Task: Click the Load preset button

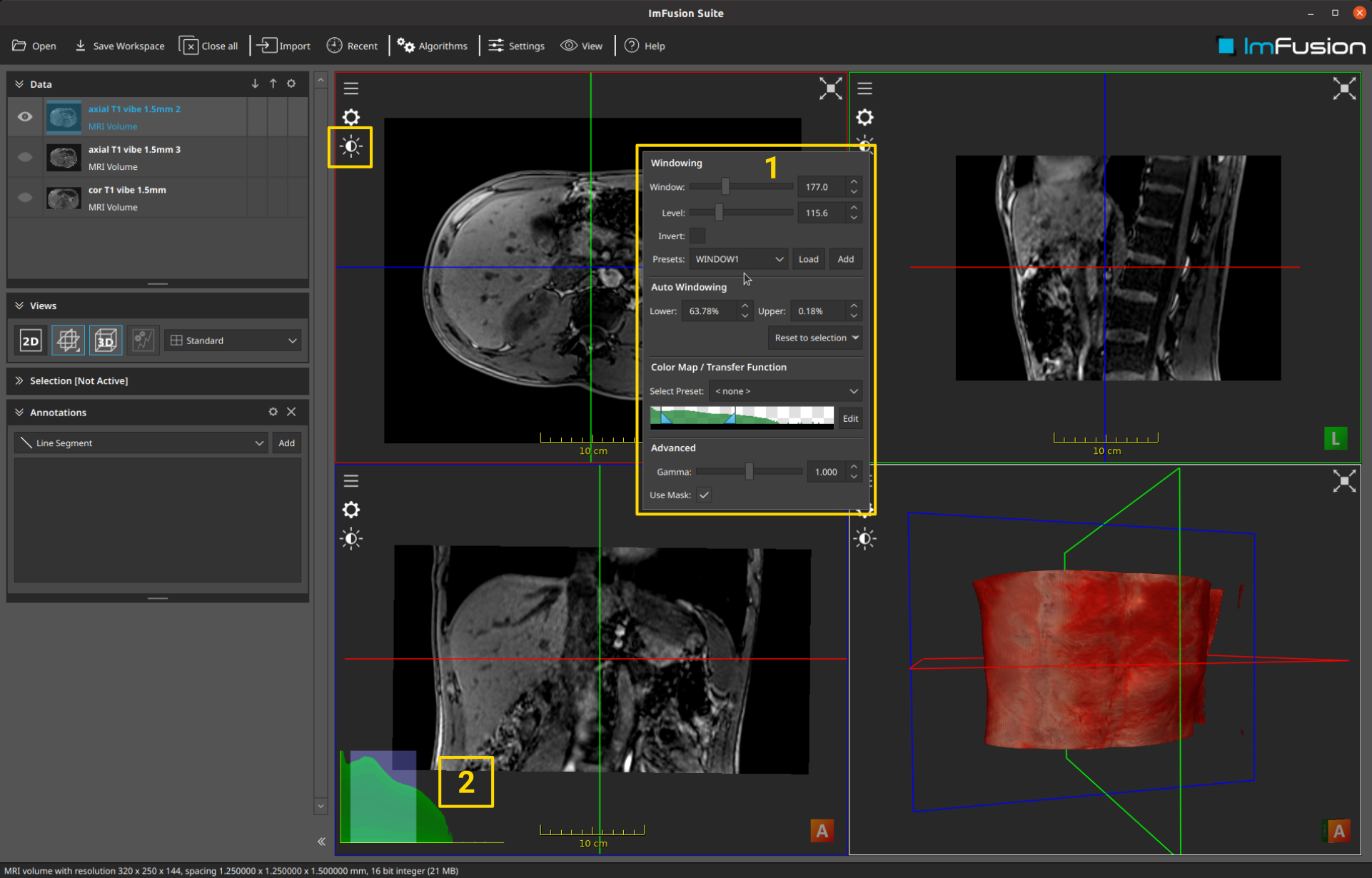Action: click(808, 259)
